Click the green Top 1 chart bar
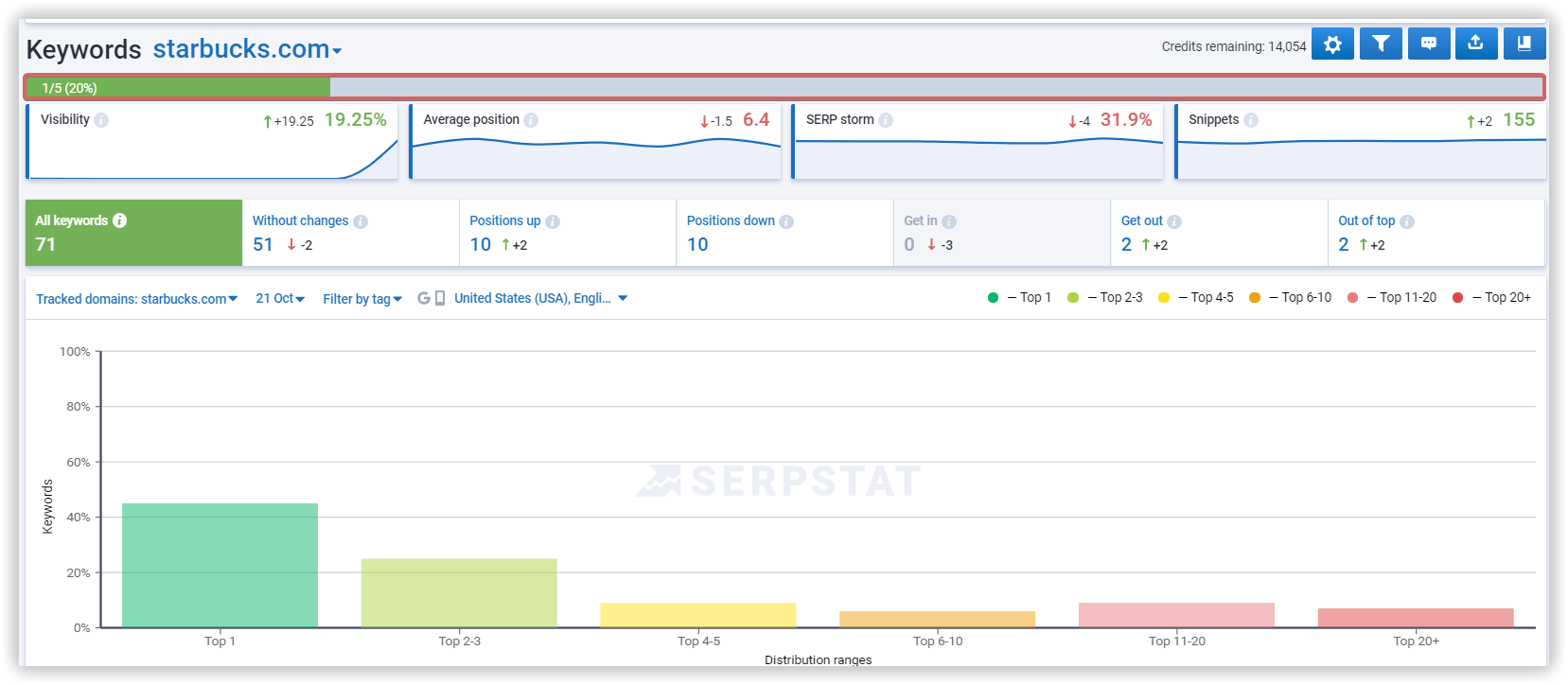Viewport: 1568px width, 685px height. (220, 565)
